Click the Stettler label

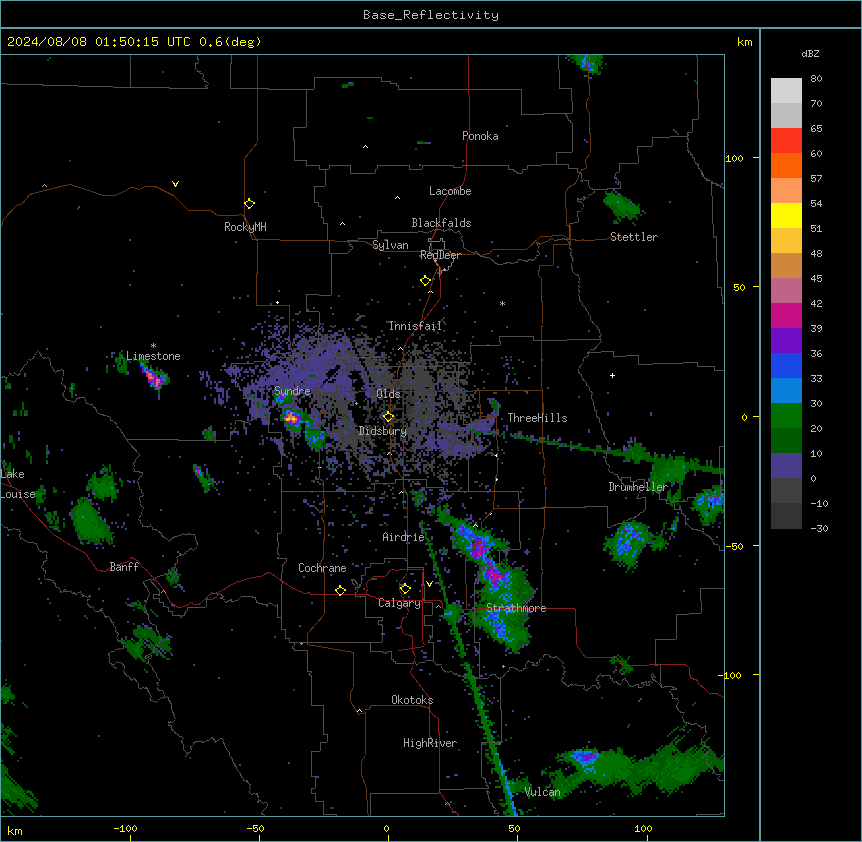pos(633,237)
